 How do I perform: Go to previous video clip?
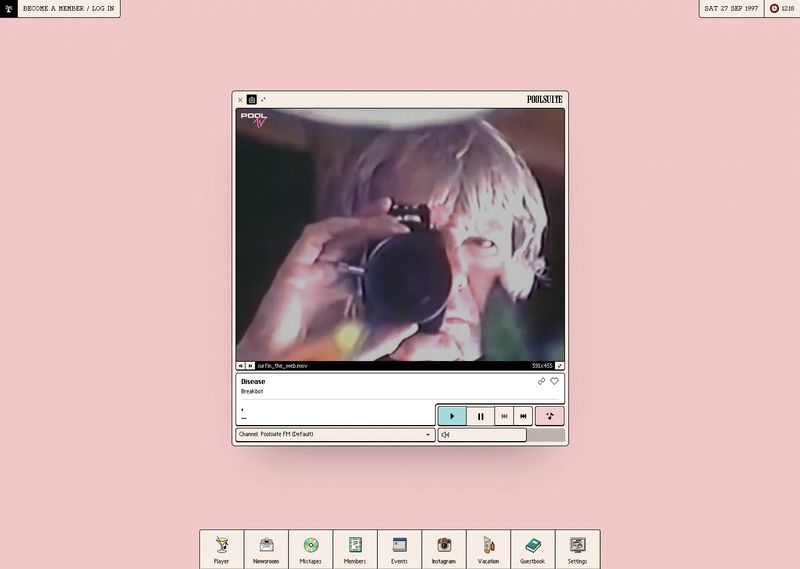point(240,366)
